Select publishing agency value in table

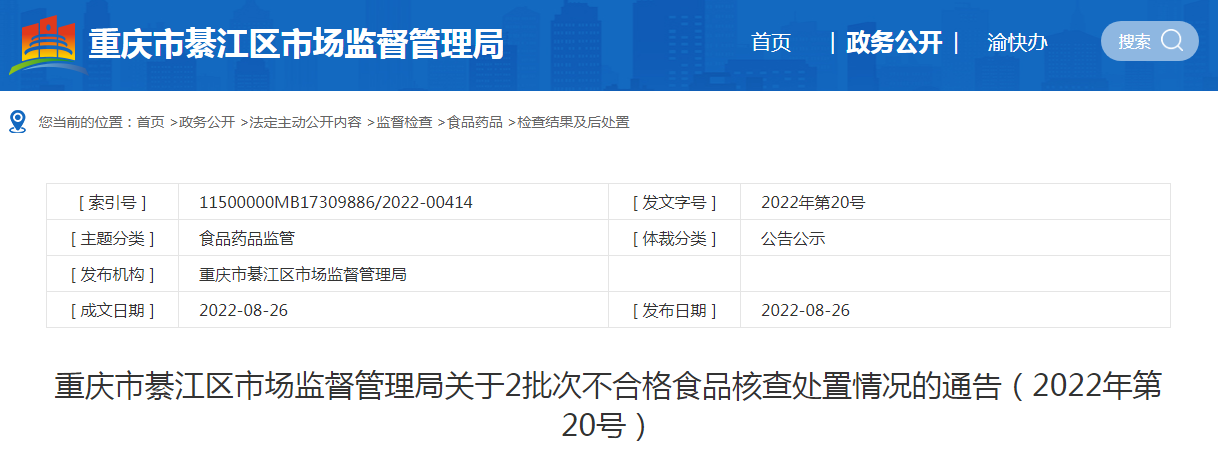point(303,274)
